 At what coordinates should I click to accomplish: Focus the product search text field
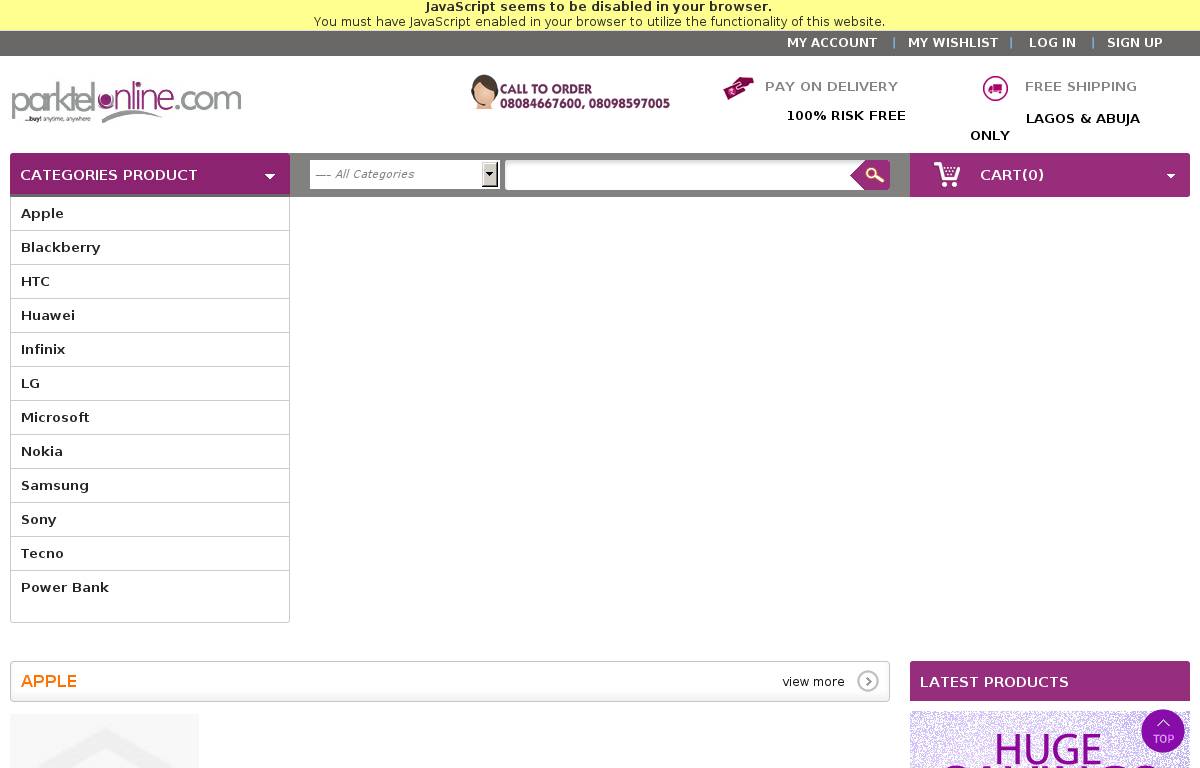click(x=678, y=175)
